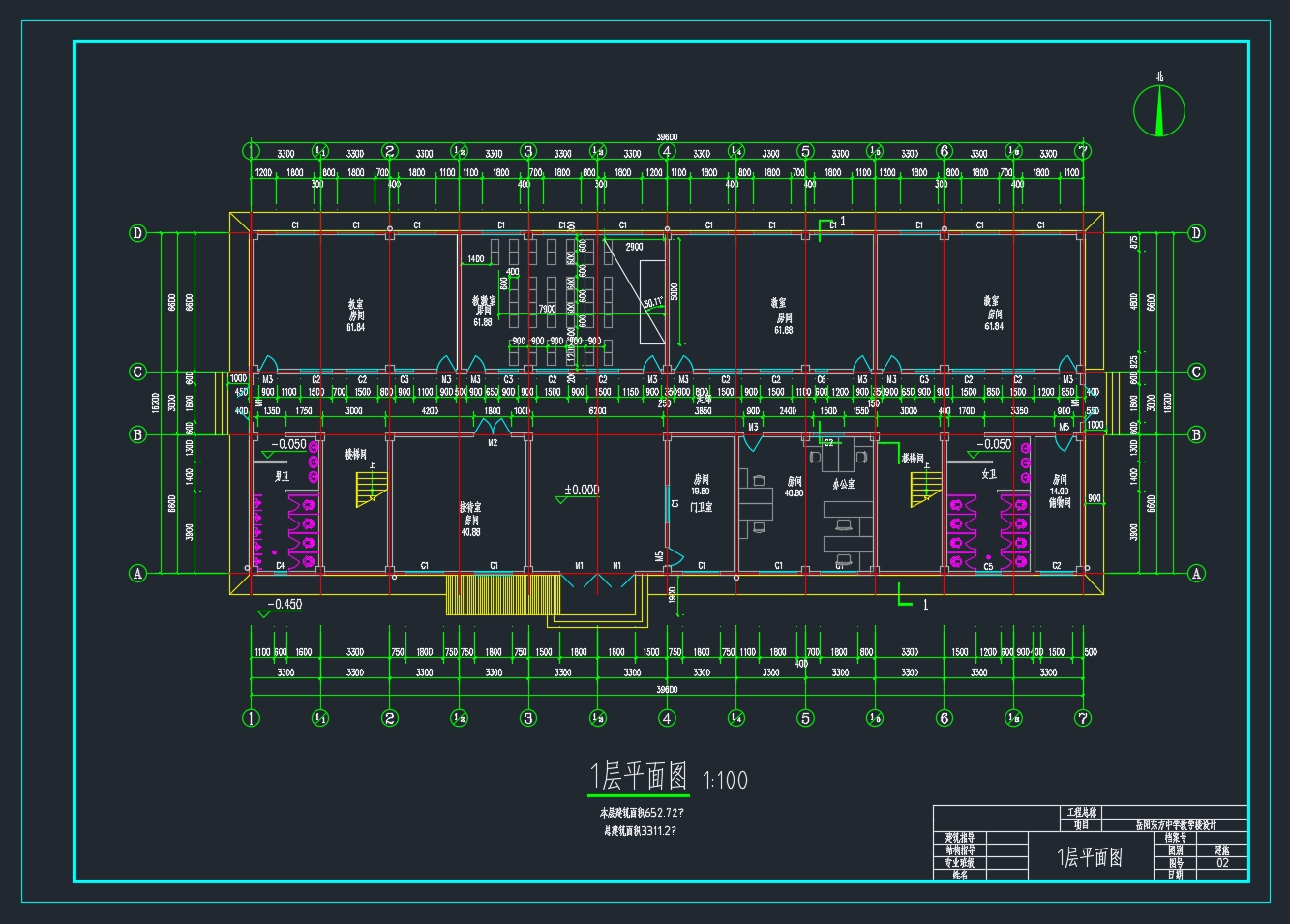This screenshot has width=1290, height=924.
Task: Click the section cut marker labeled 1
Action: click(x=841, y=221)
